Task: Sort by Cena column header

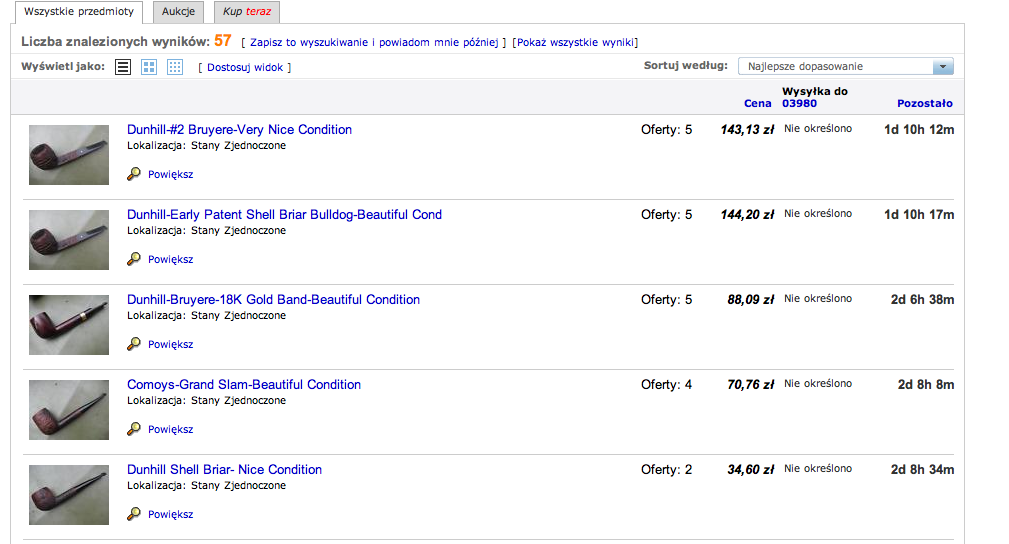Action: coord(757,103)
